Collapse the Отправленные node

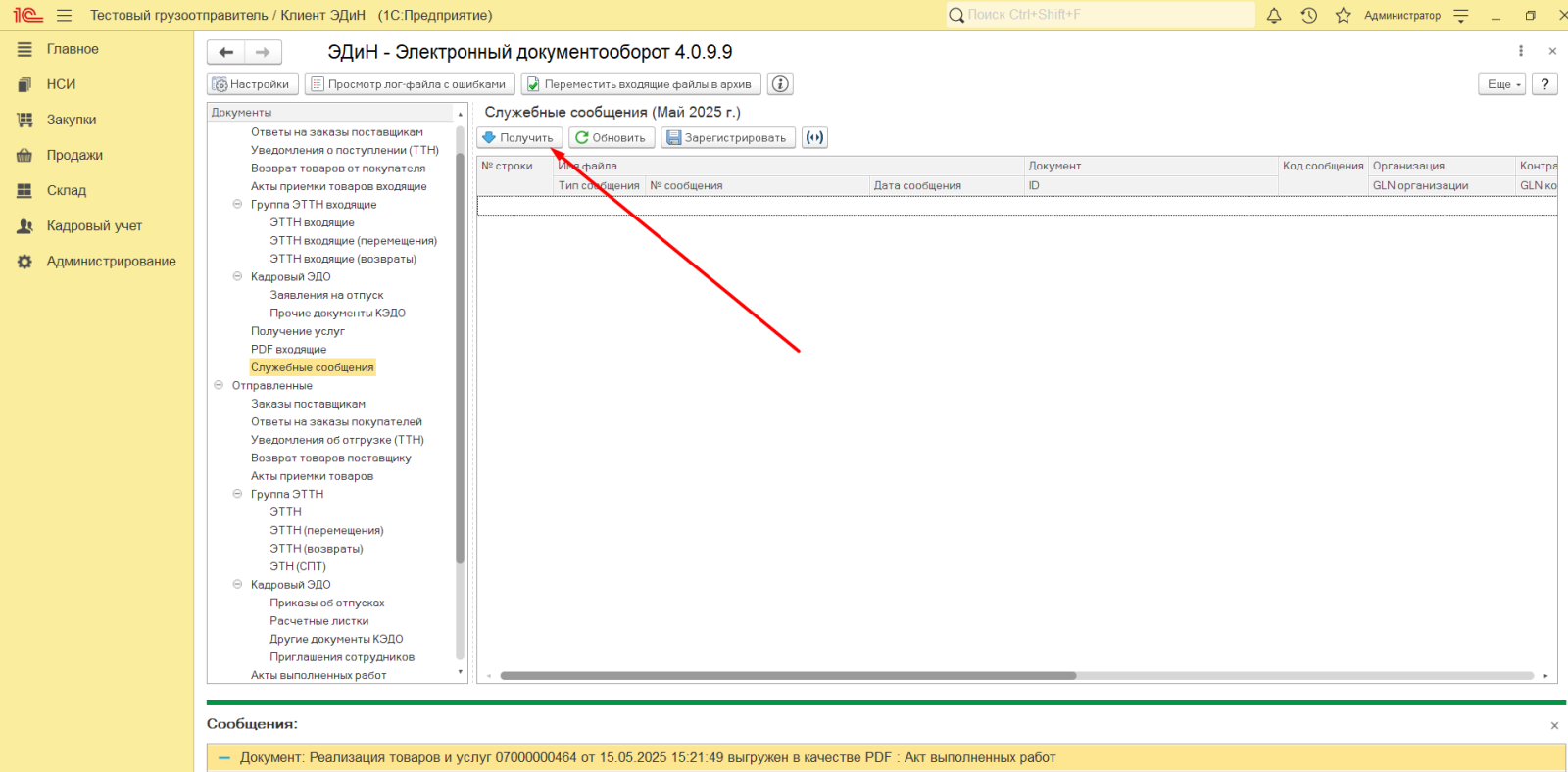click(x=219, y=385)
